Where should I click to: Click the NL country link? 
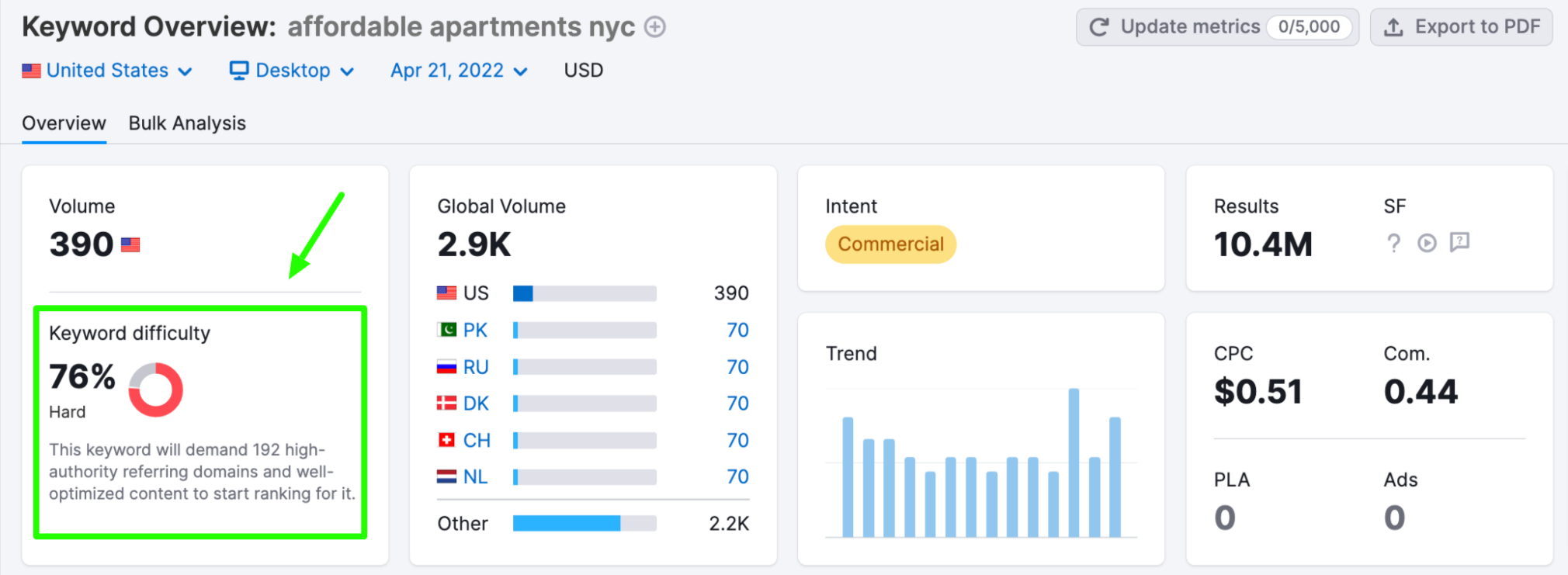tap(475, 476)
